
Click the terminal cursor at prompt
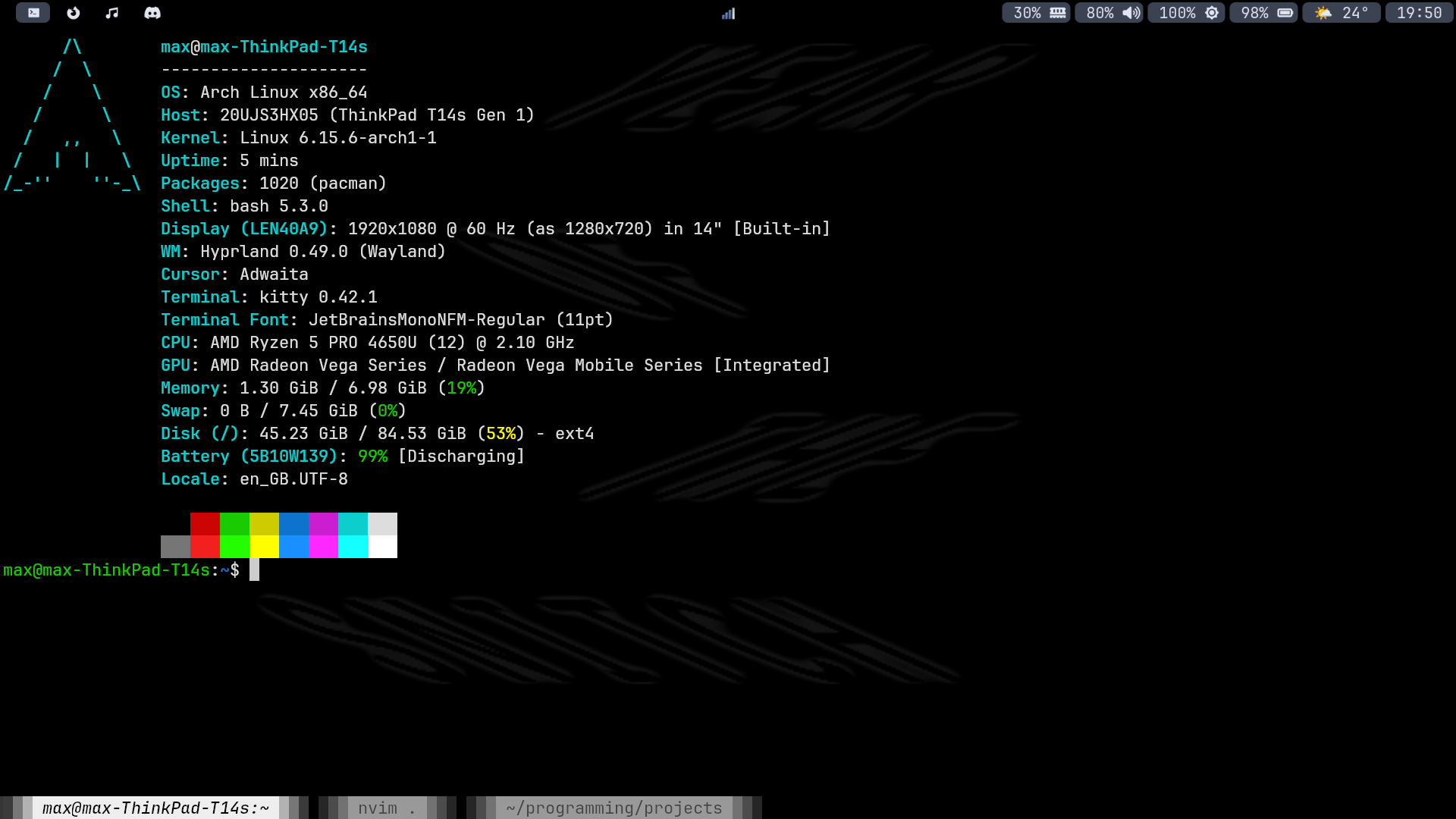255,570
